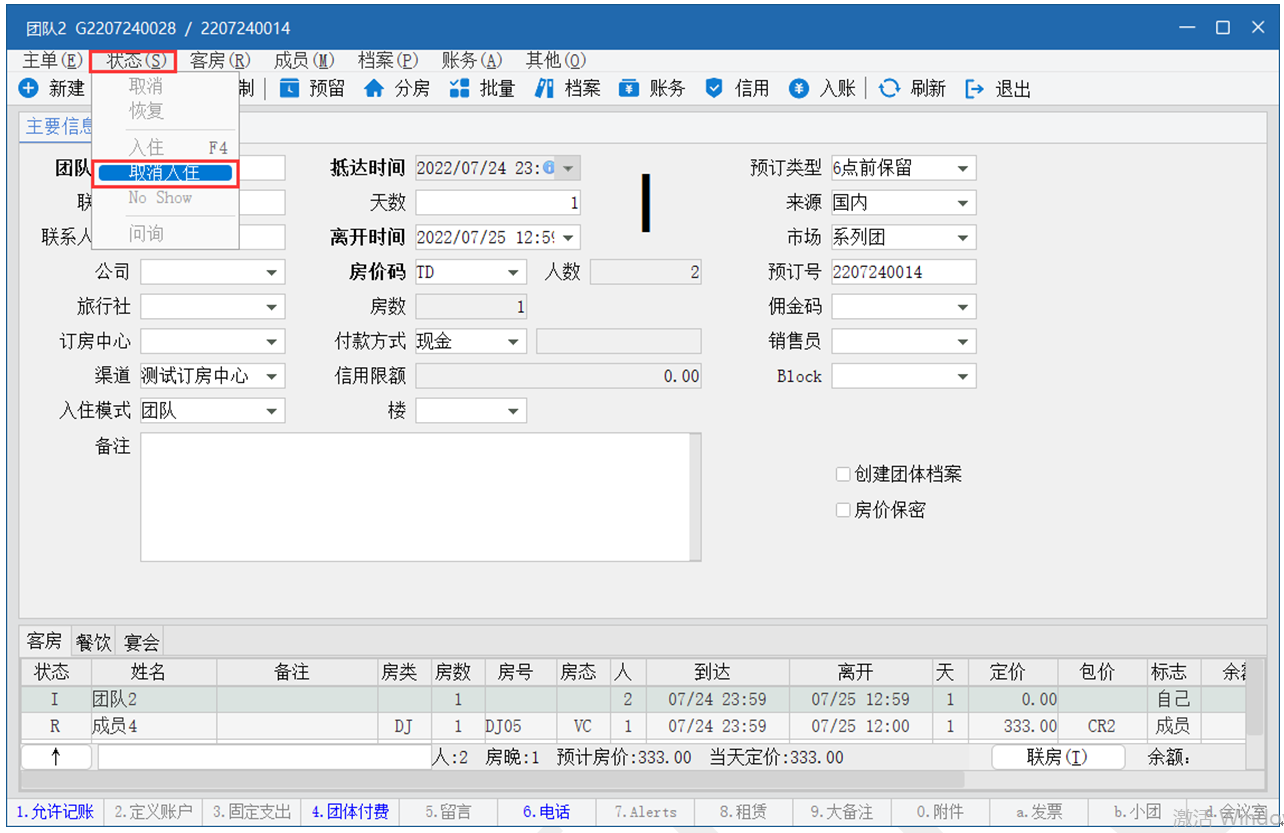Expand the 预订类型 dropdown

pos(963,168)
